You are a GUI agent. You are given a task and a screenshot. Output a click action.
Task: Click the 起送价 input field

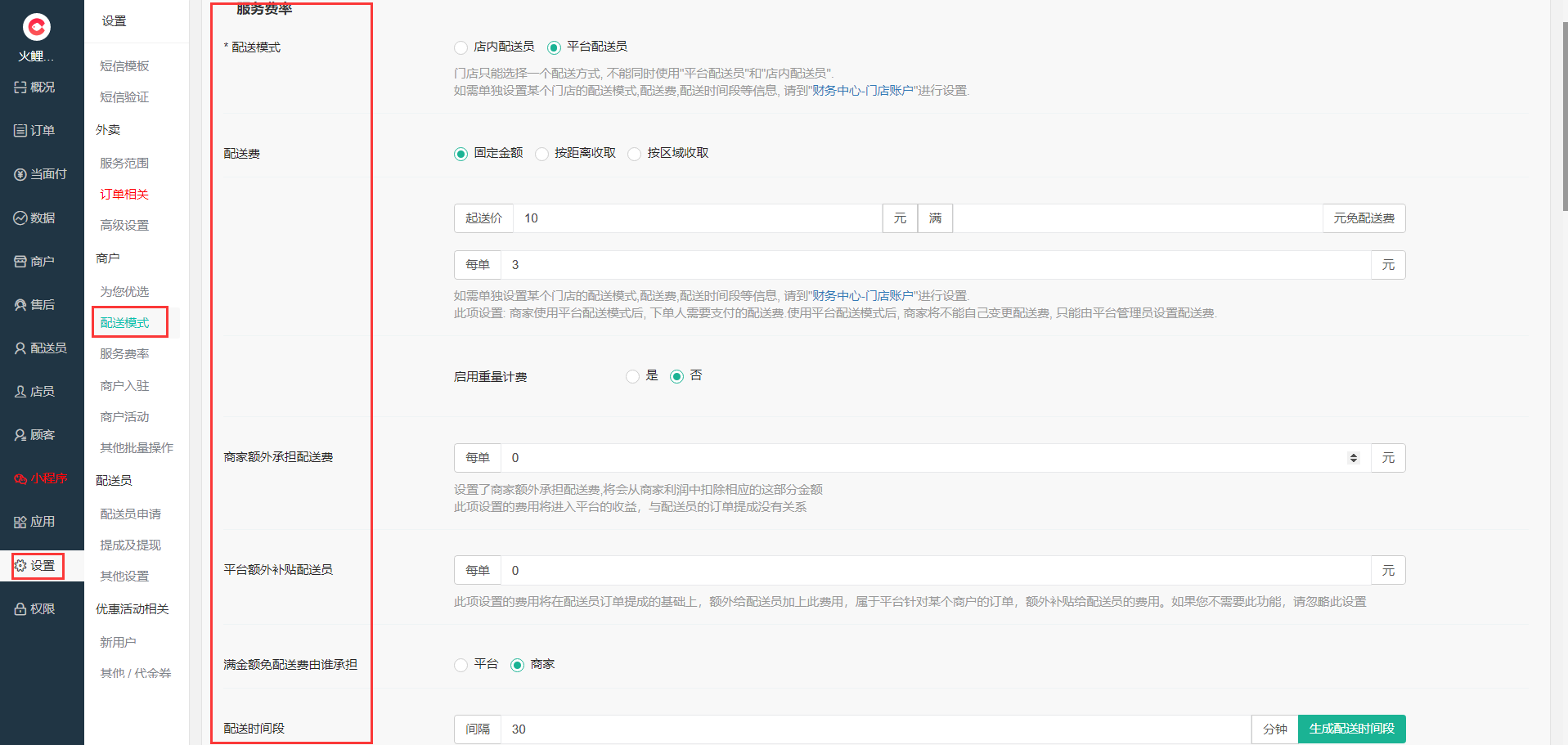[x=697, y=218]
